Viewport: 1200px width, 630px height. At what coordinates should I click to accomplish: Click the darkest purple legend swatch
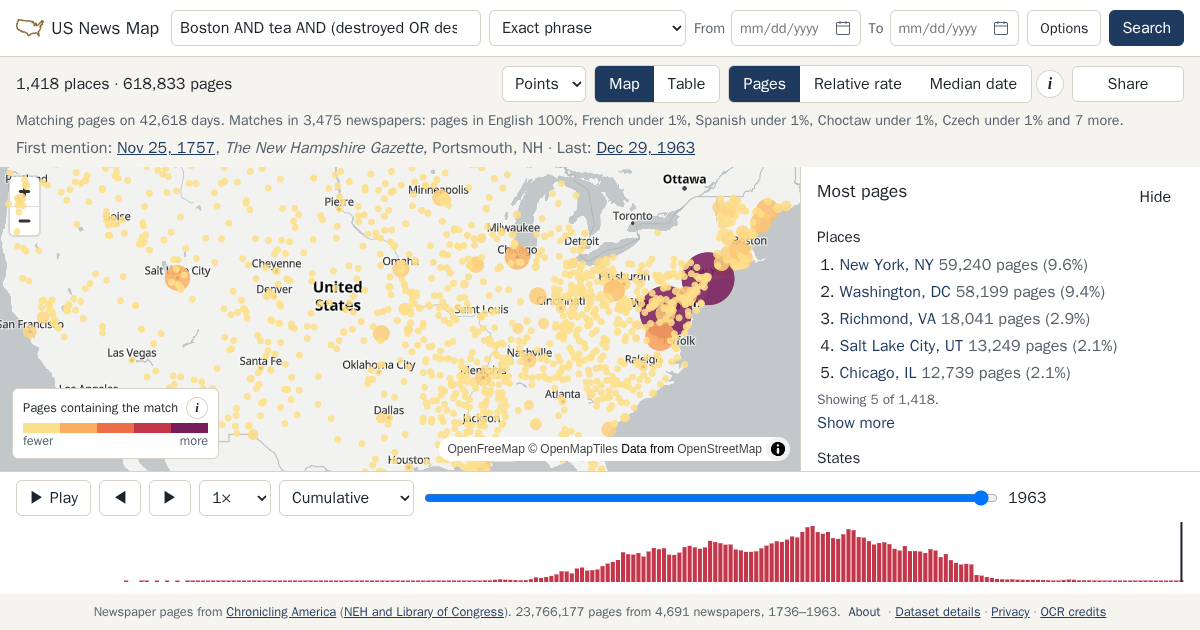(x=190, y=428)
